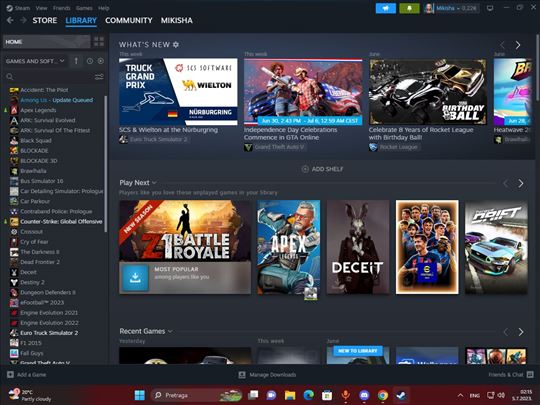
Task: Click the Euro Truck Simulator 2 news tag
Action: 154,139
